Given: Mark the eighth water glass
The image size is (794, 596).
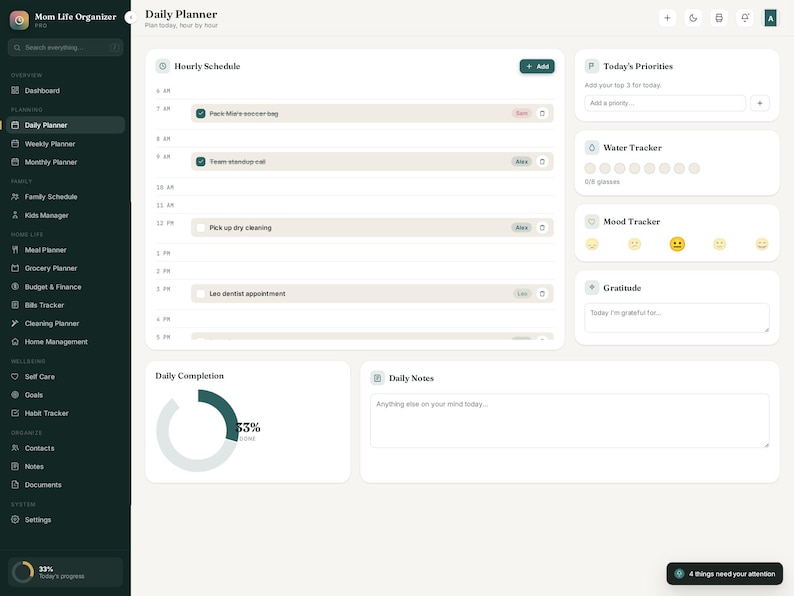Looking at the screenshot, I should pyautogui.click(x=694, y=168).
